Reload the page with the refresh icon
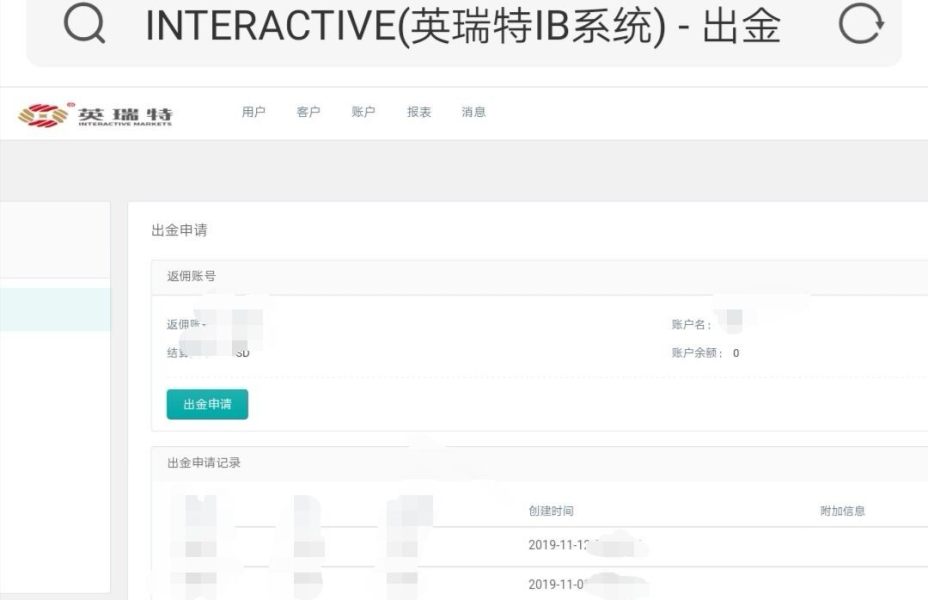Screen dimensions: 928x600 point(861,23)
